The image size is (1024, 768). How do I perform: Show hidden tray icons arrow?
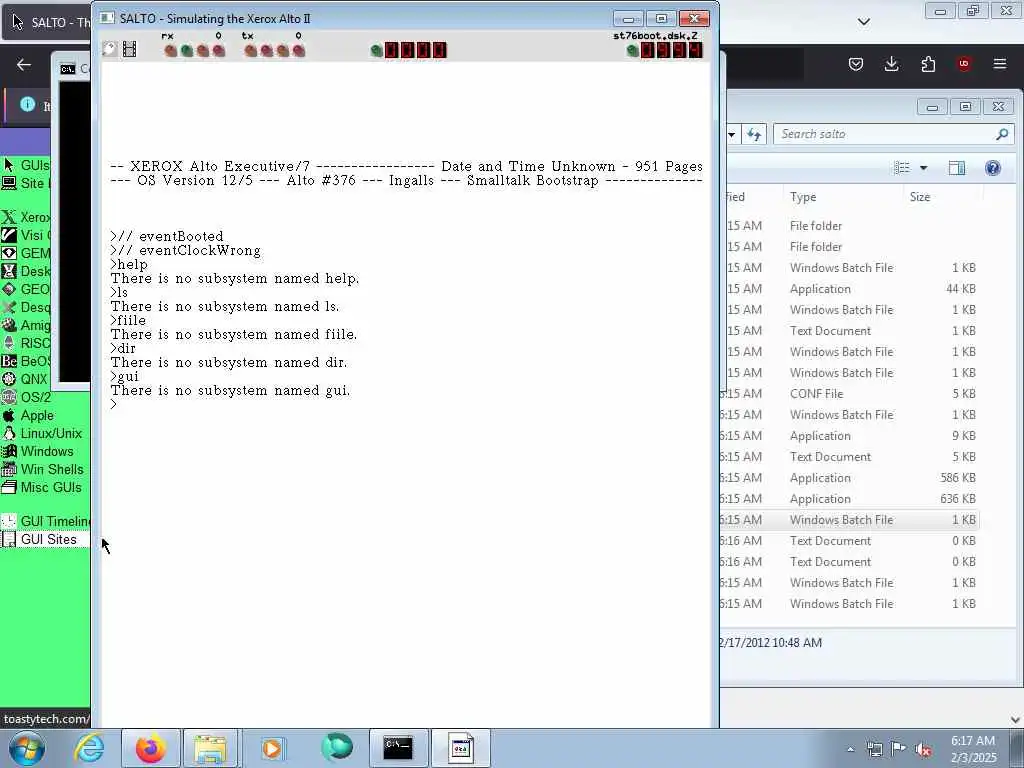[x=850, y=749]
